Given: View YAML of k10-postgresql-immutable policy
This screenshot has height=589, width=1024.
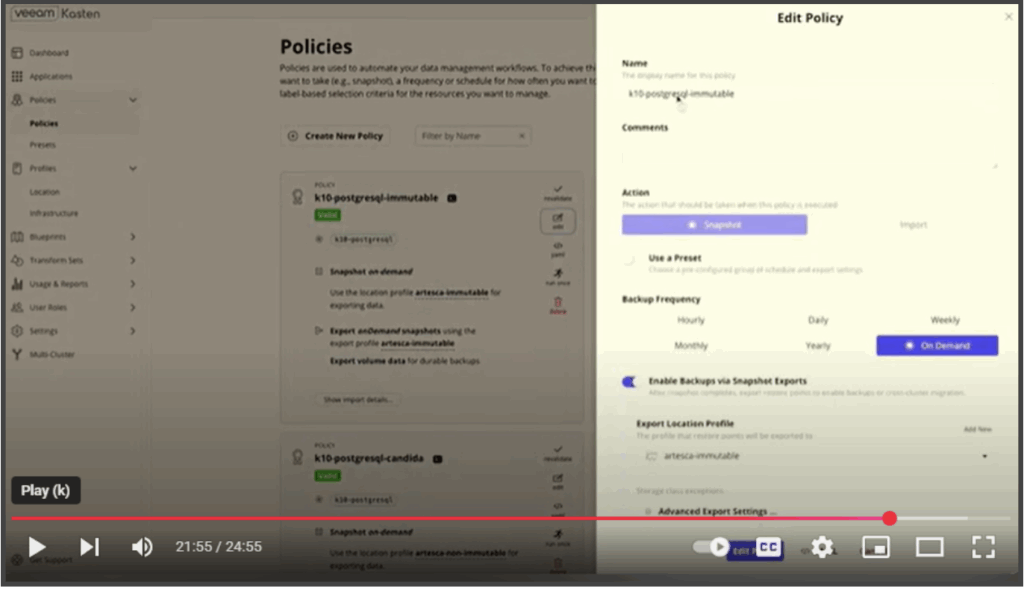Looking at the screenshot, I should coord(558,249).
